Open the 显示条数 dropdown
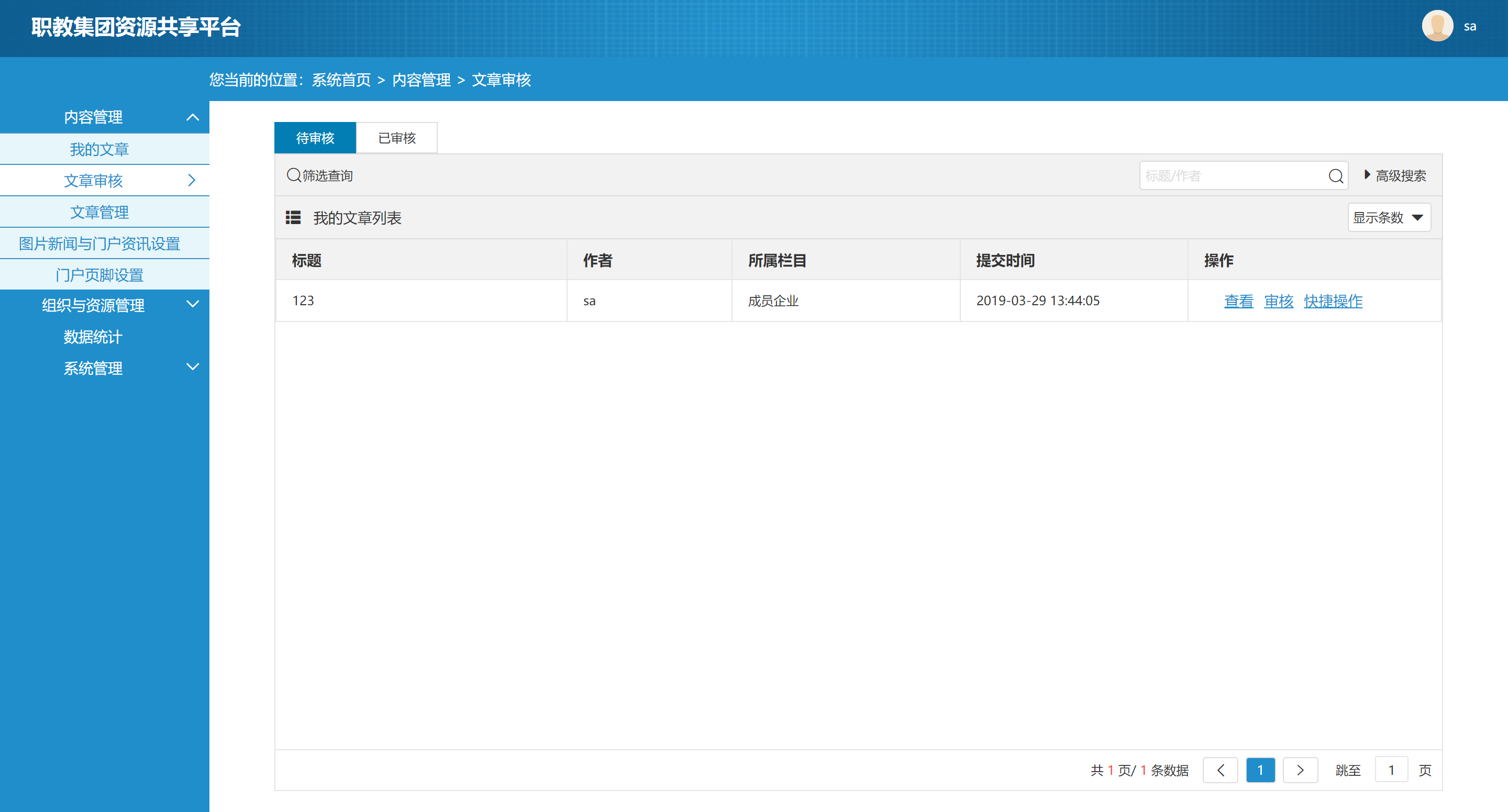 1389,218
